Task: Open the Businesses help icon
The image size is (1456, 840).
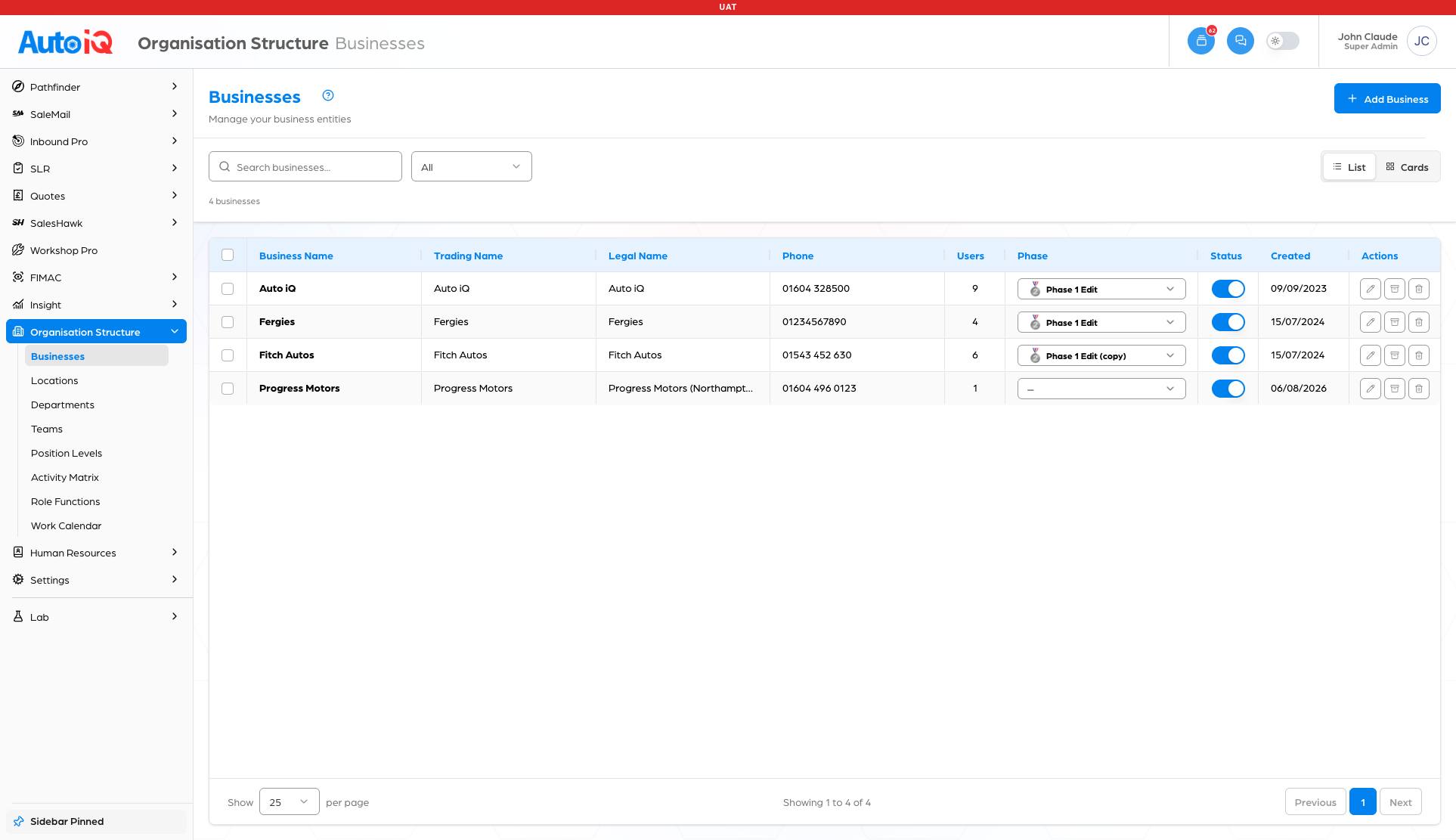Action: [x=328, y=95]
